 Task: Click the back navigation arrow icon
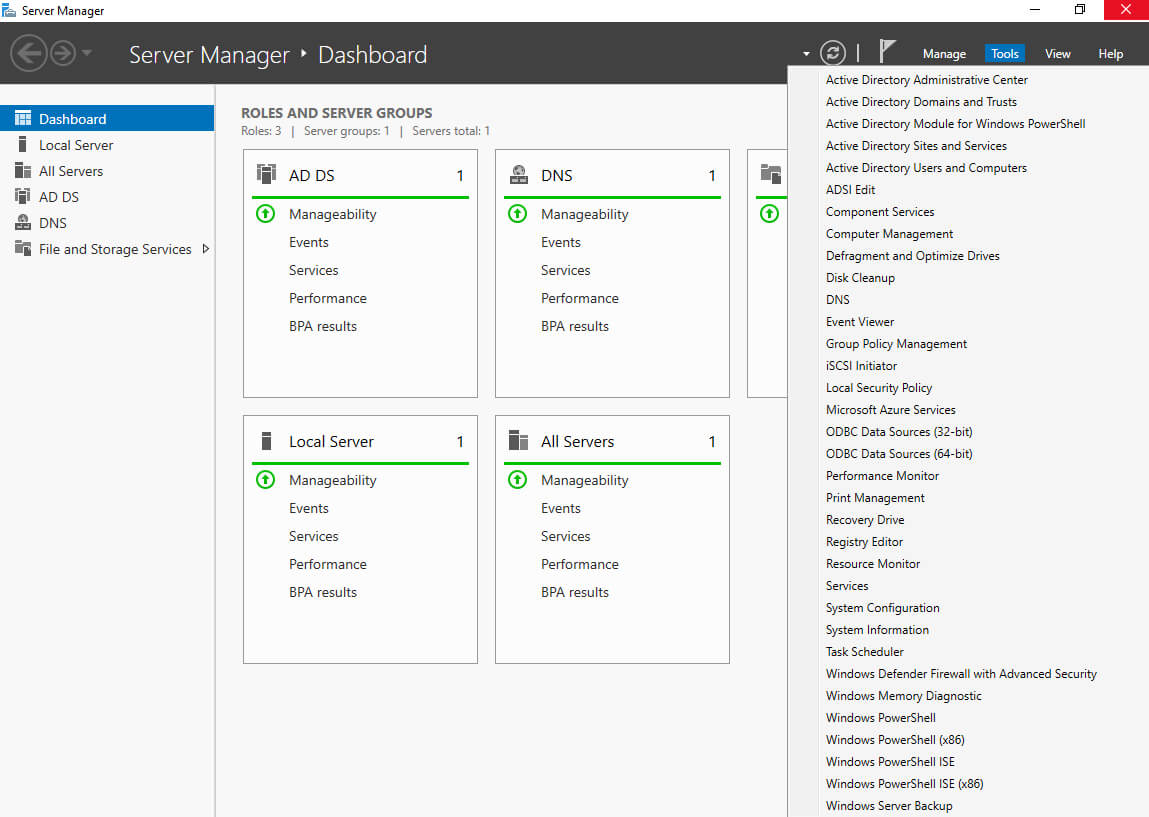pos(29,53)
